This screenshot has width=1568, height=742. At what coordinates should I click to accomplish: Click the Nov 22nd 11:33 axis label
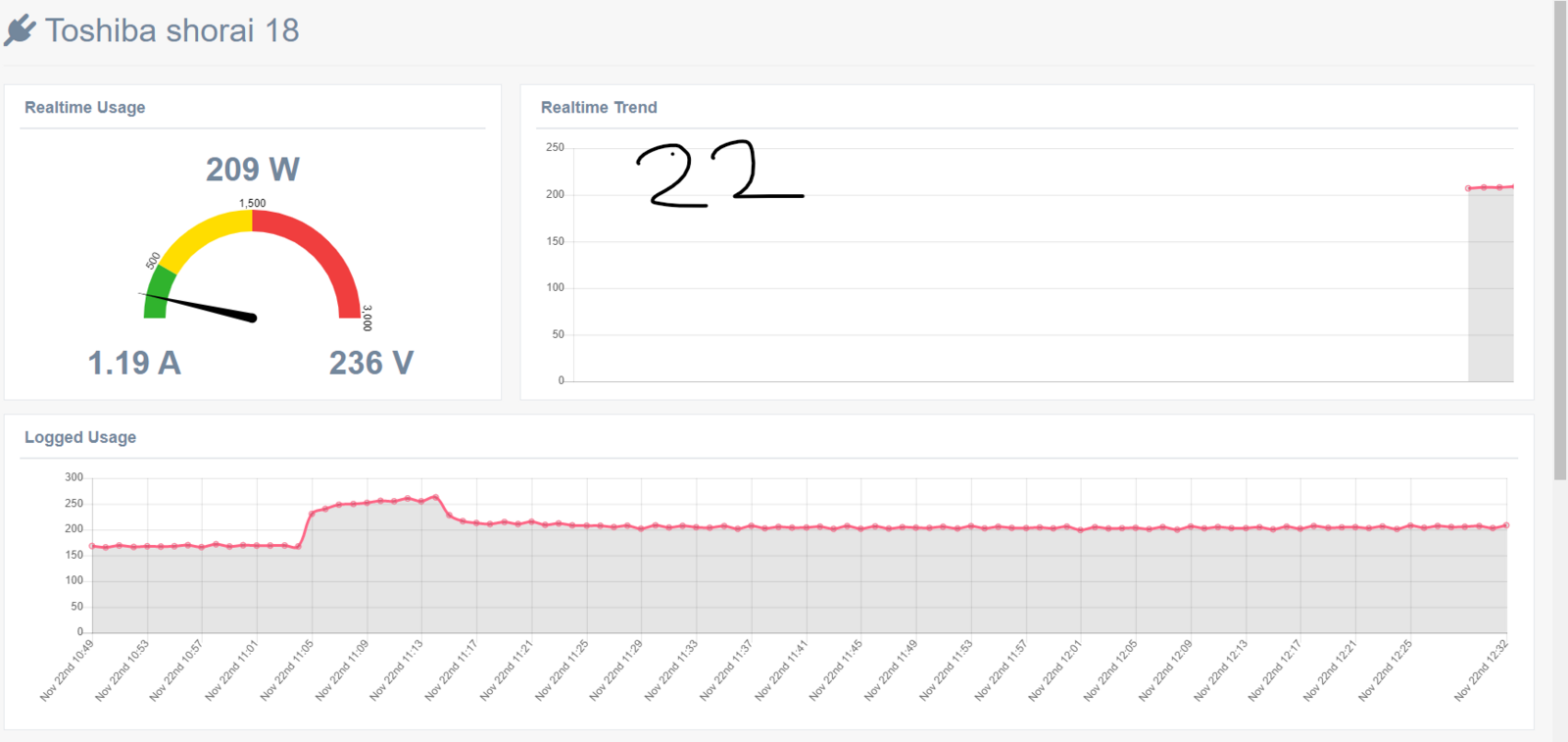pyautogui.click(x=671, y=670)
